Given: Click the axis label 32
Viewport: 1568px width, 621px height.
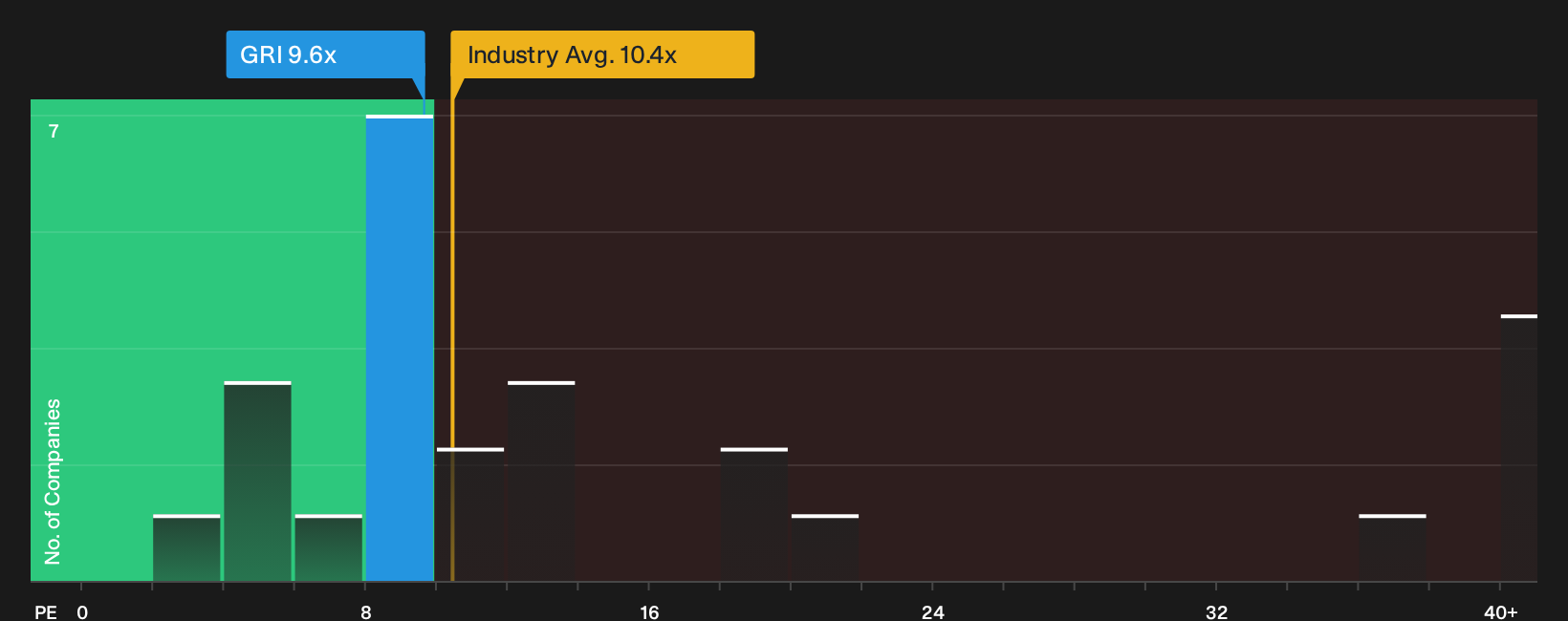Looking at the screenshot, I should 1216,611.
